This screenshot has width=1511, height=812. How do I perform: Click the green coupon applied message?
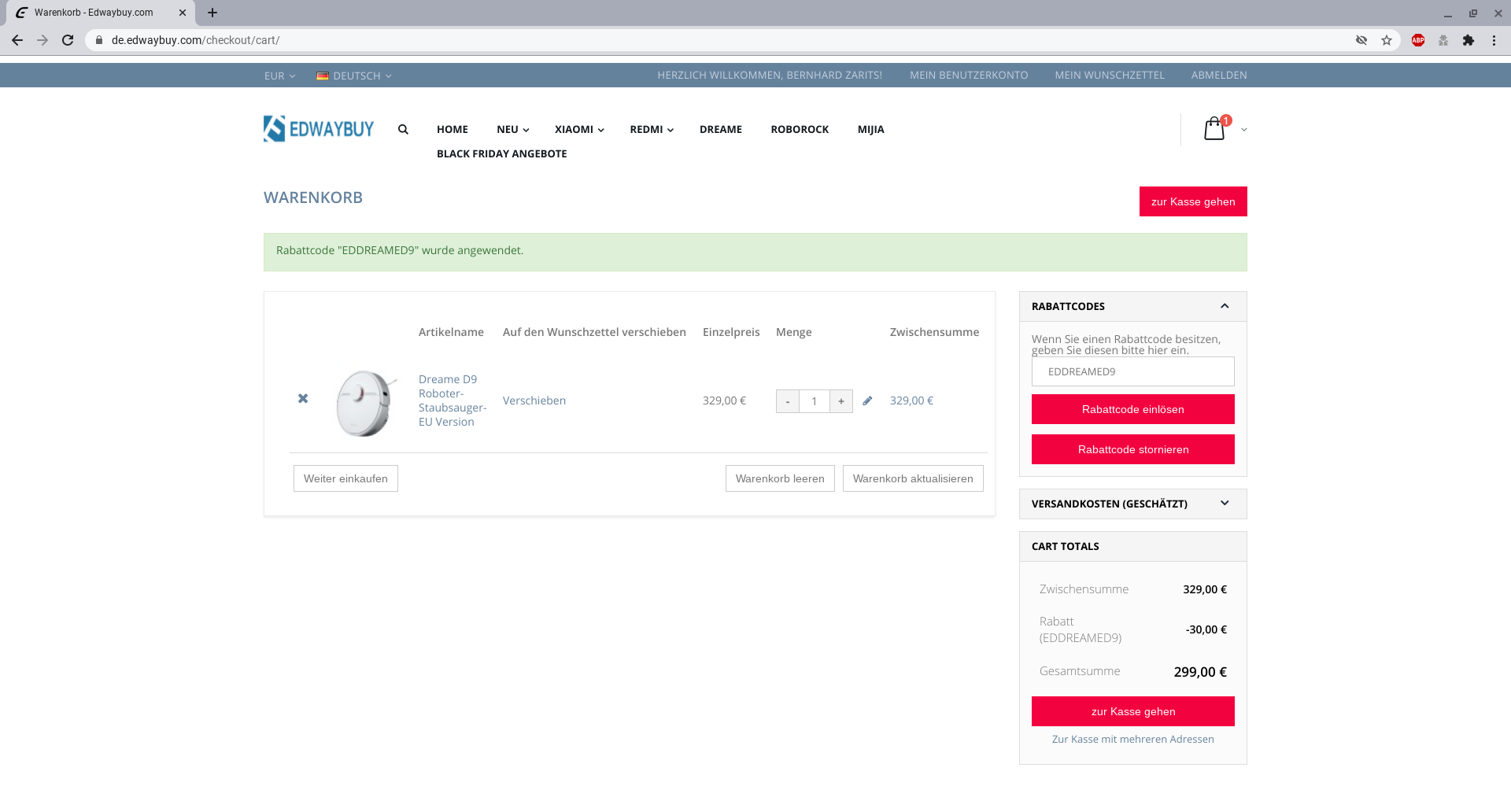coord(755,252)
